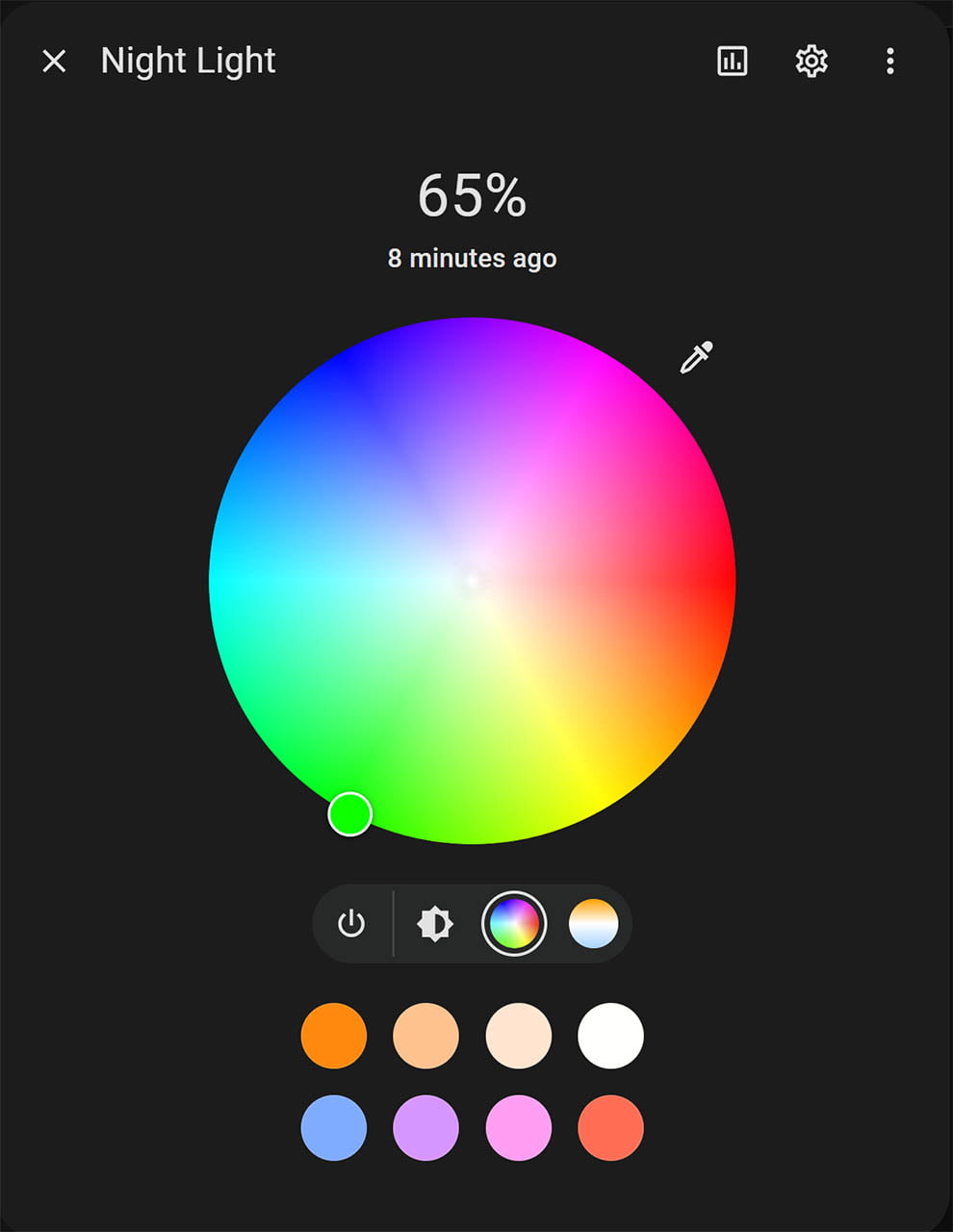Pick the white center of color wheel
The image size is (953, 1232).
point(472,580)
